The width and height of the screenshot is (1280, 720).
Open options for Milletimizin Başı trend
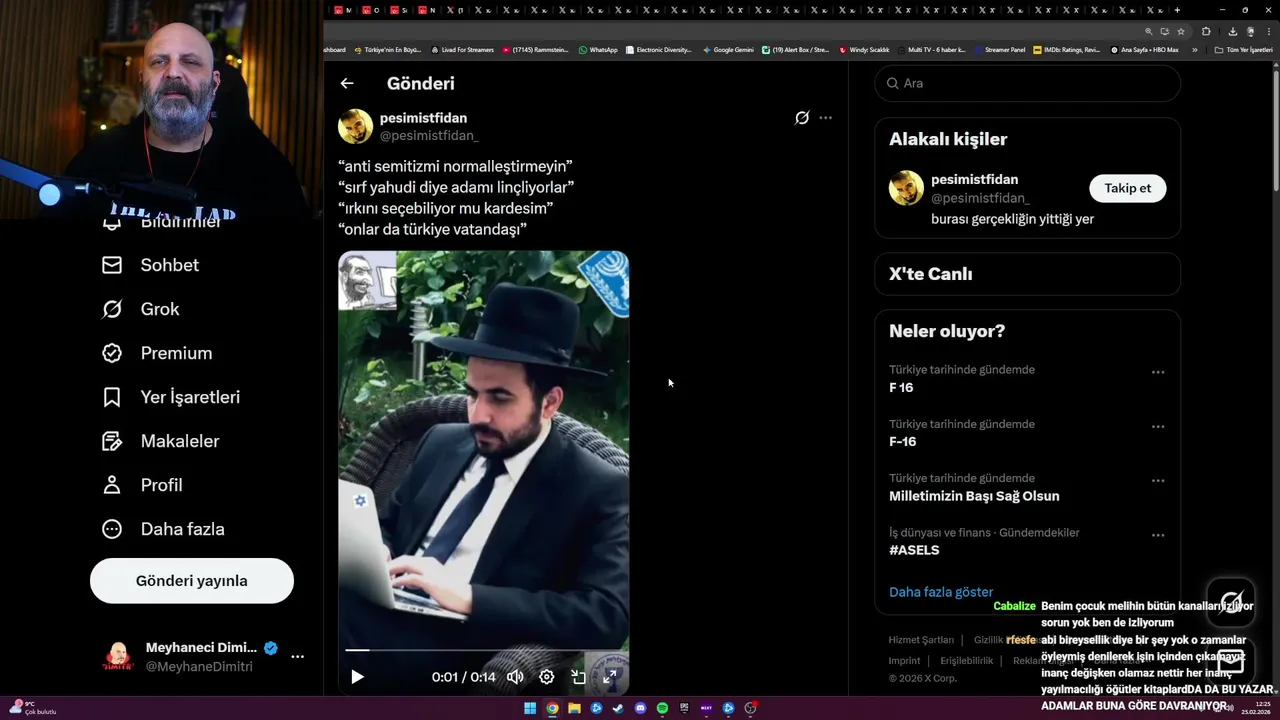[1157, 481]
